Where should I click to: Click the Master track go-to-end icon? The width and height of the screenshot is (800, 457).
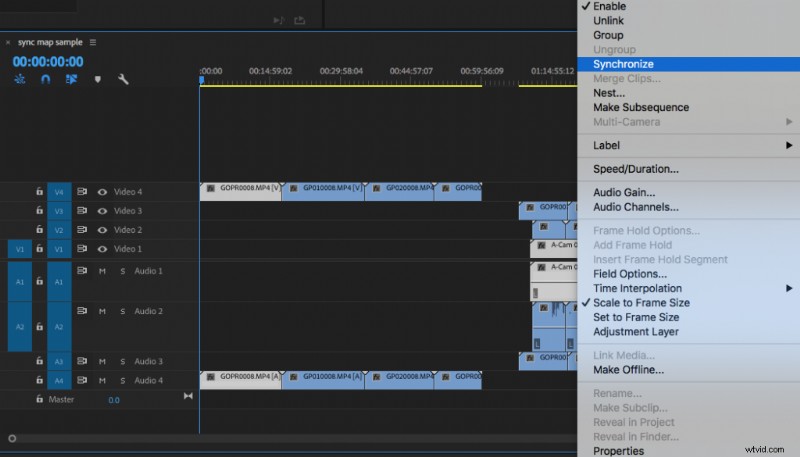point(188,396)
